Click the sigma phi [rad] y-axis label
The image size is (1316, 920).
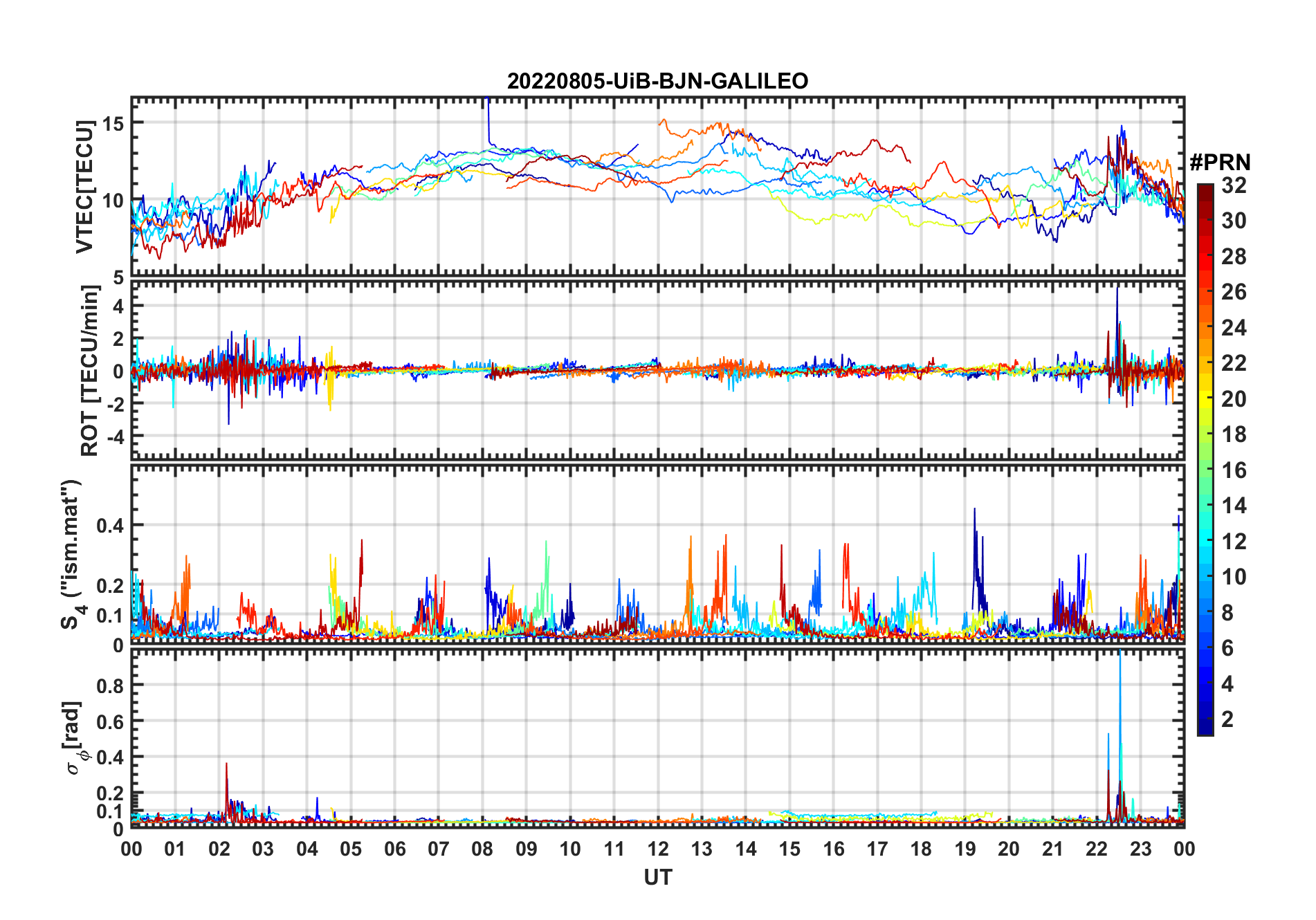pos(75,738)
